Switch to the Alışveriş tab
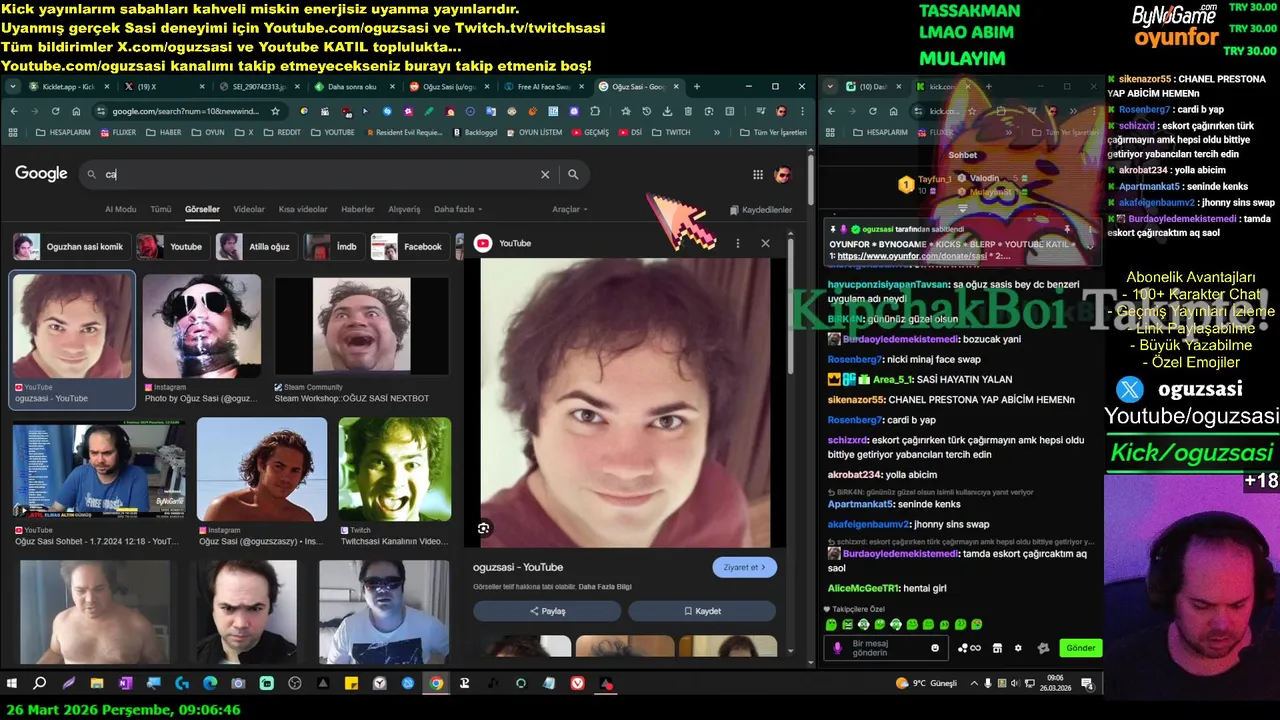Viewport: 1280px width, 720px height. [404, 209]
